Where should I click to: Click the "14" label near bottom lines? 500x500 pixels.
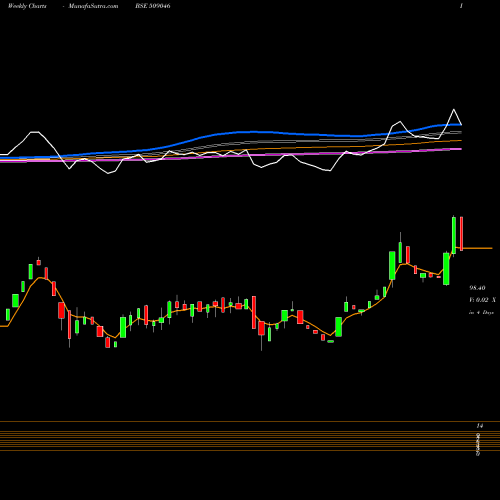(480, 426)
